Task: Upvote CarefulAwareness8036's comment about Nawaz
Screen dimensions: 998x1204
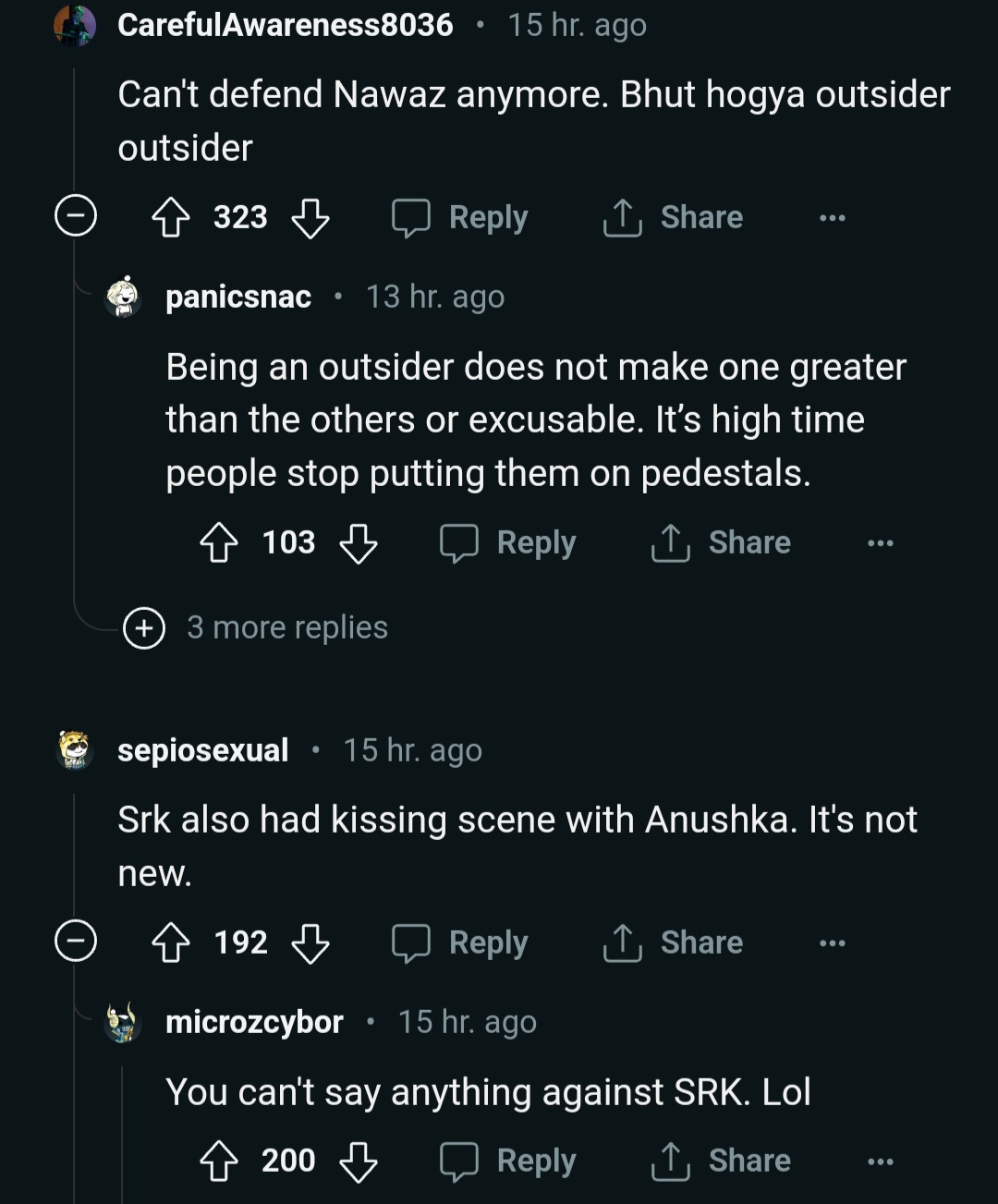Action: pos(171,218)
